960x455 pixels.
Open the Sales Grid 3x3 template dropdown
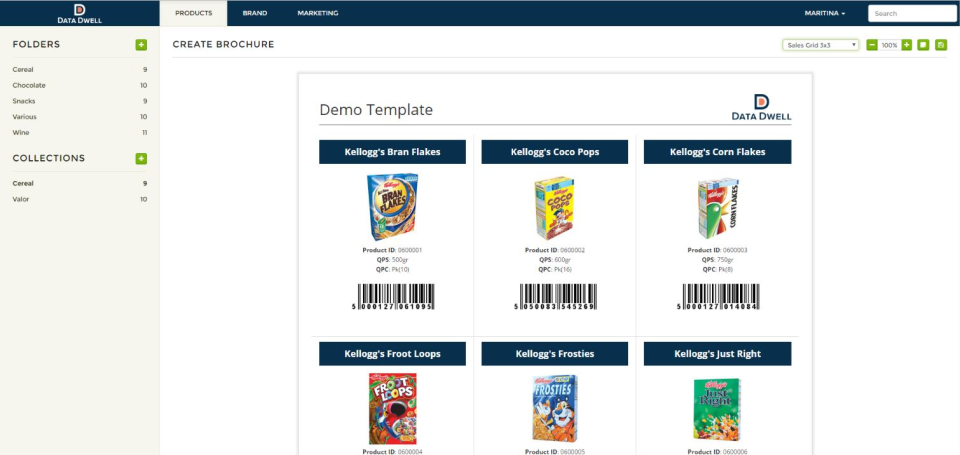tap(820, 45)
